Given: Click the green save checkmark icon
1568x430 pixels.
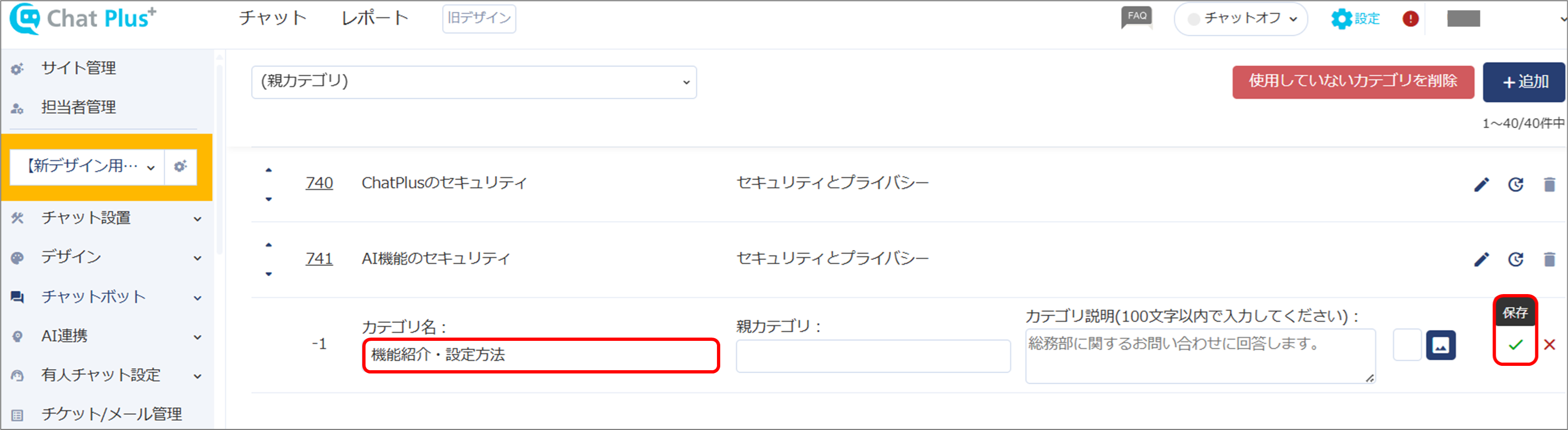Looking at the screenshot, I should [1515, 345].
